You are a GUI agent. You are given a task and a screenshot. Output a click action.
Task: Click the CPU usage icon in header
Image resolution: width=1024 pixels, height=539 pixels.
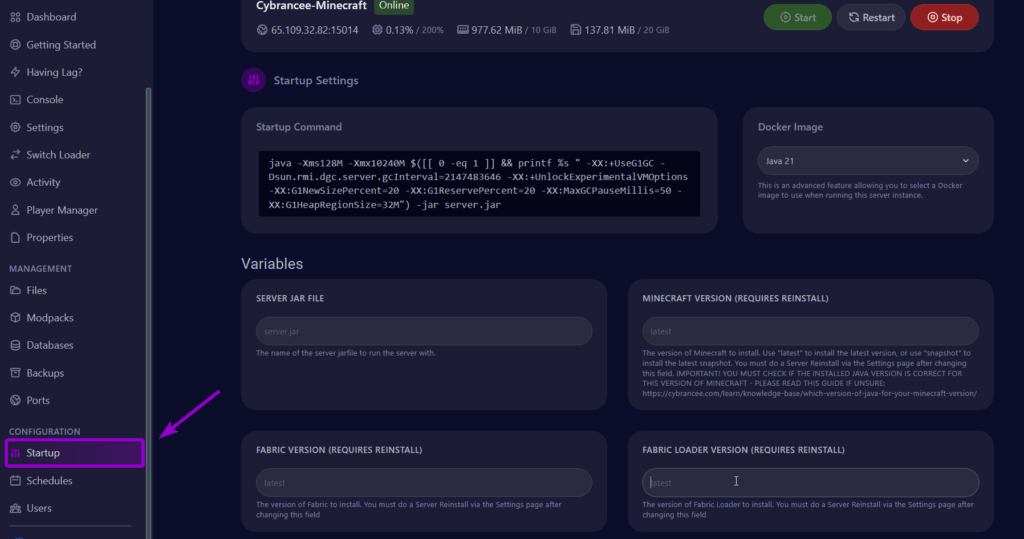click(377, 30)
